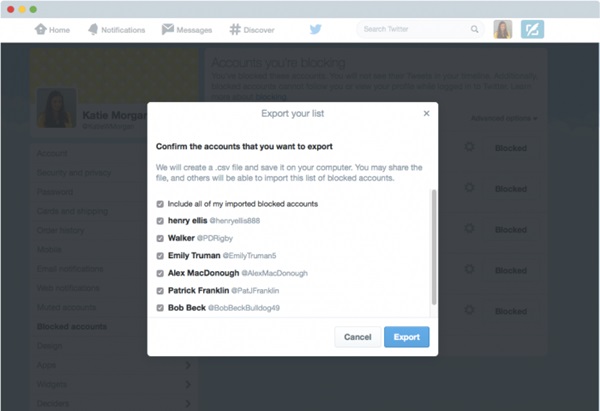
Task: Expand the Advanced options dropdown
Action: [504, 118]
